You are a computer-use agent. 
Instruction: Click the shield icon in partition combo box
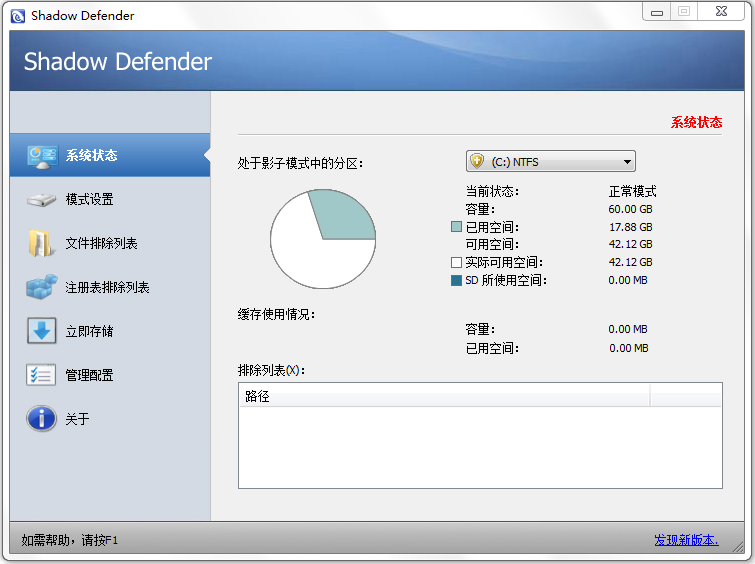(477, 161)
